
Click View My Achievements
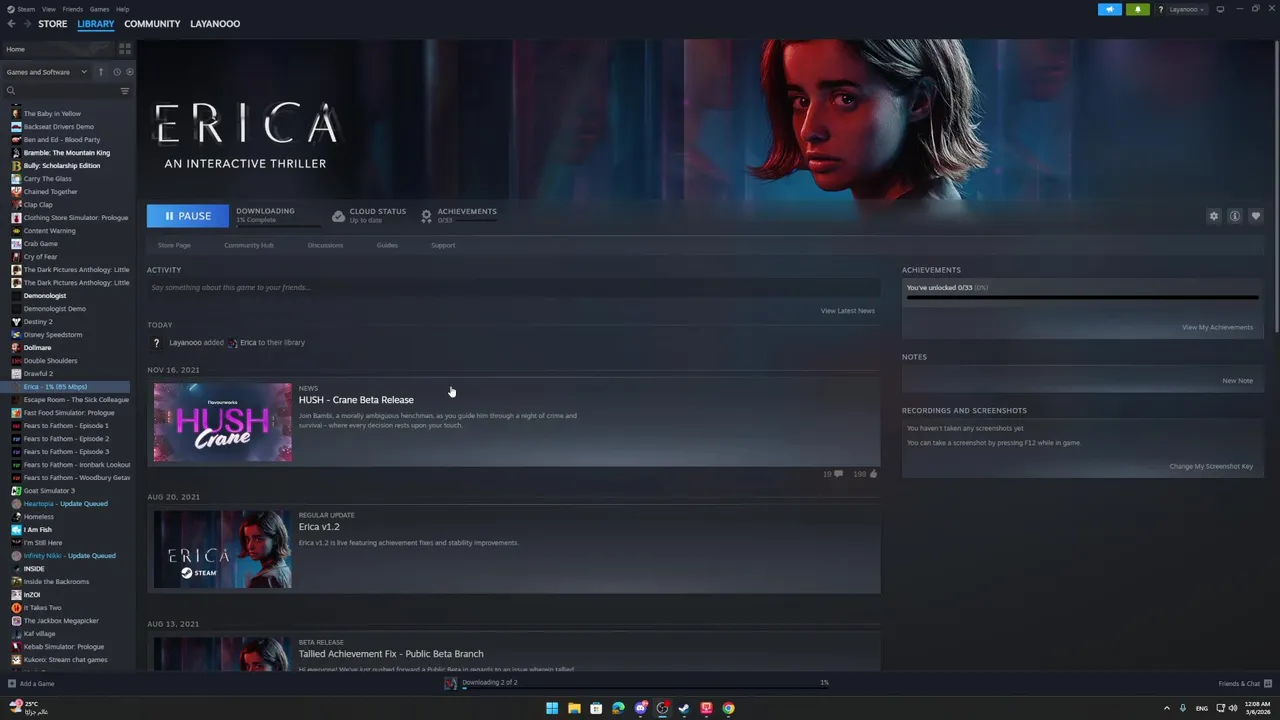pos(1217,327)
